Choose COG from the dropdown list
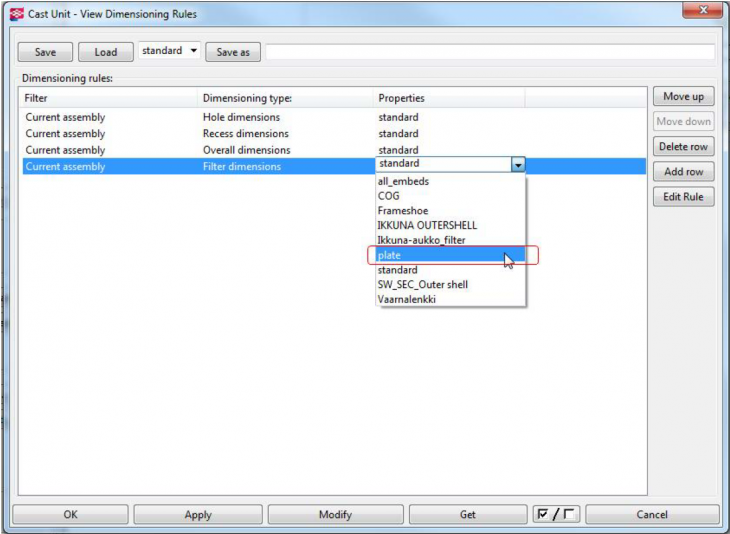 tap(451, 196)
